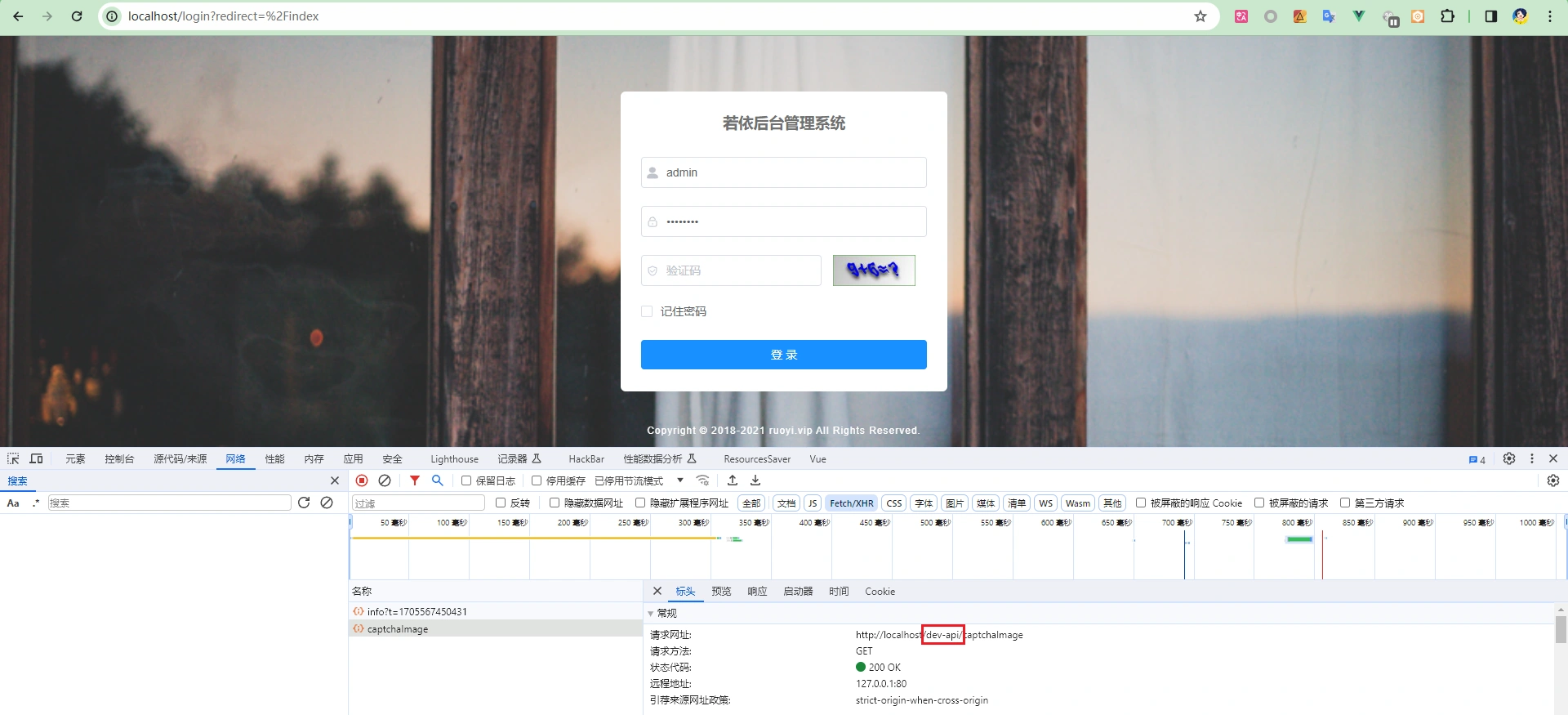The width and height of the screenshot is (1568, 715).
Task: Enable 保留日志 checkbox
Action: tap(466, 480)
